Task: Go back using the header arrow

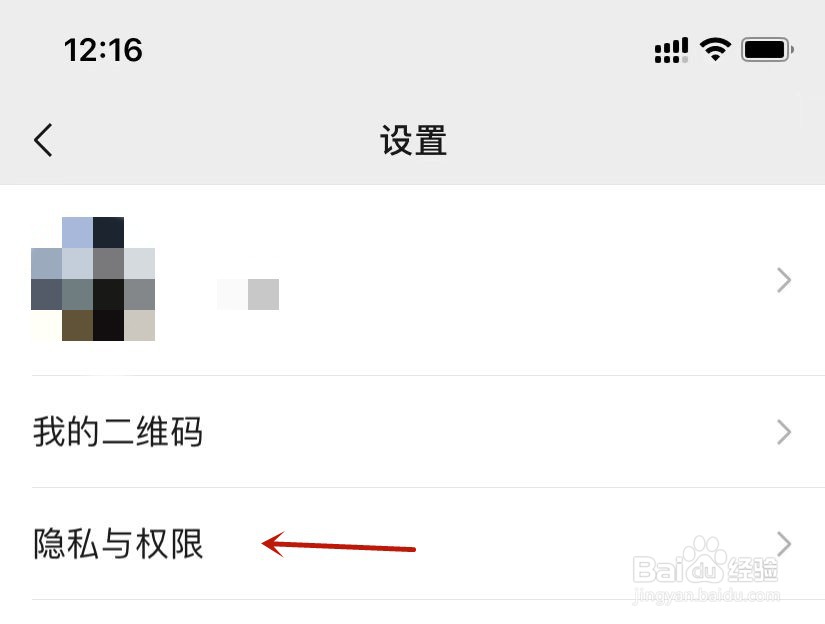Action: point(43,140)
